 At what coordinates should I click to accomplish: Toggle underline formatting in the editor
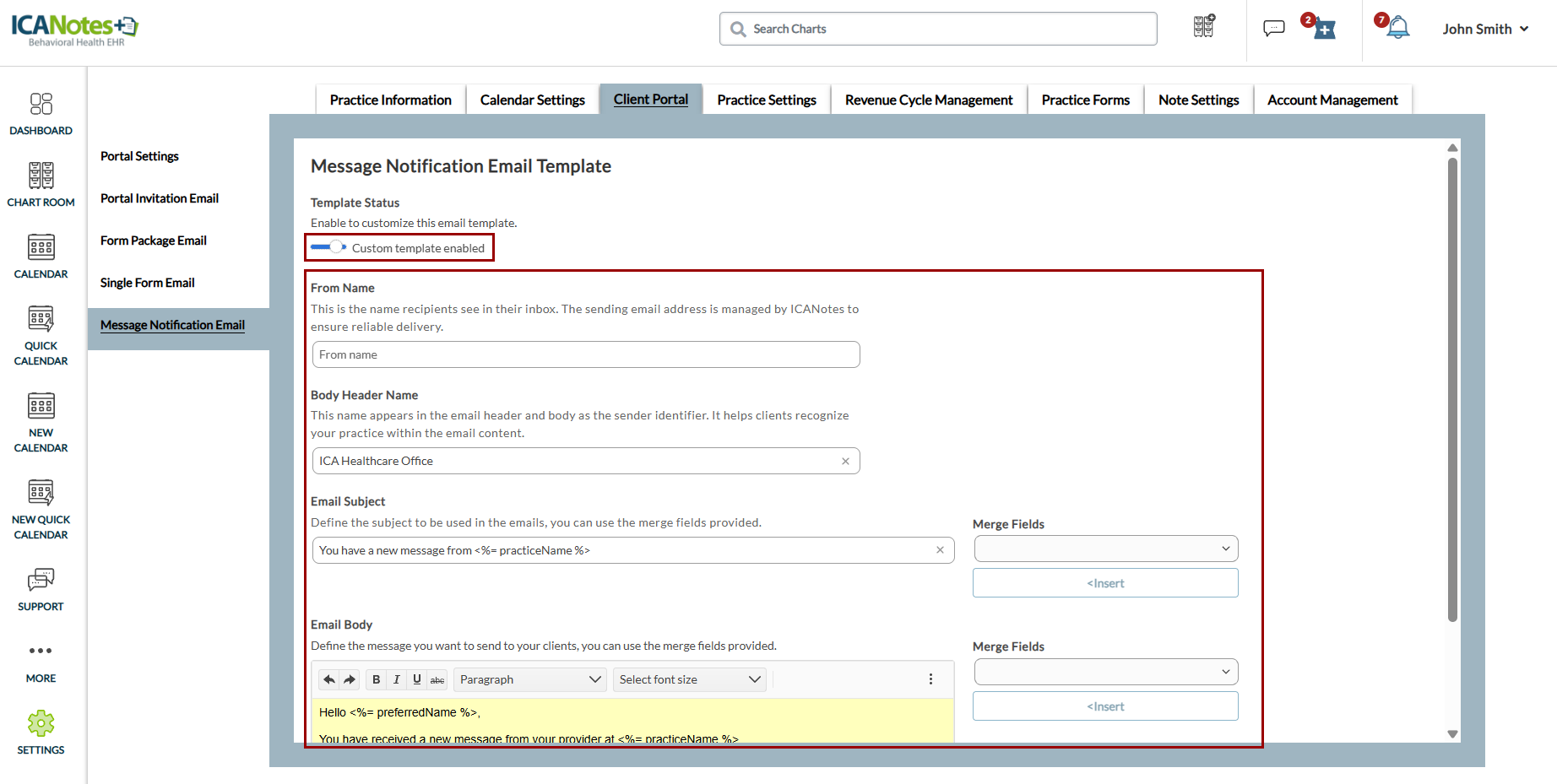point(417,679)
